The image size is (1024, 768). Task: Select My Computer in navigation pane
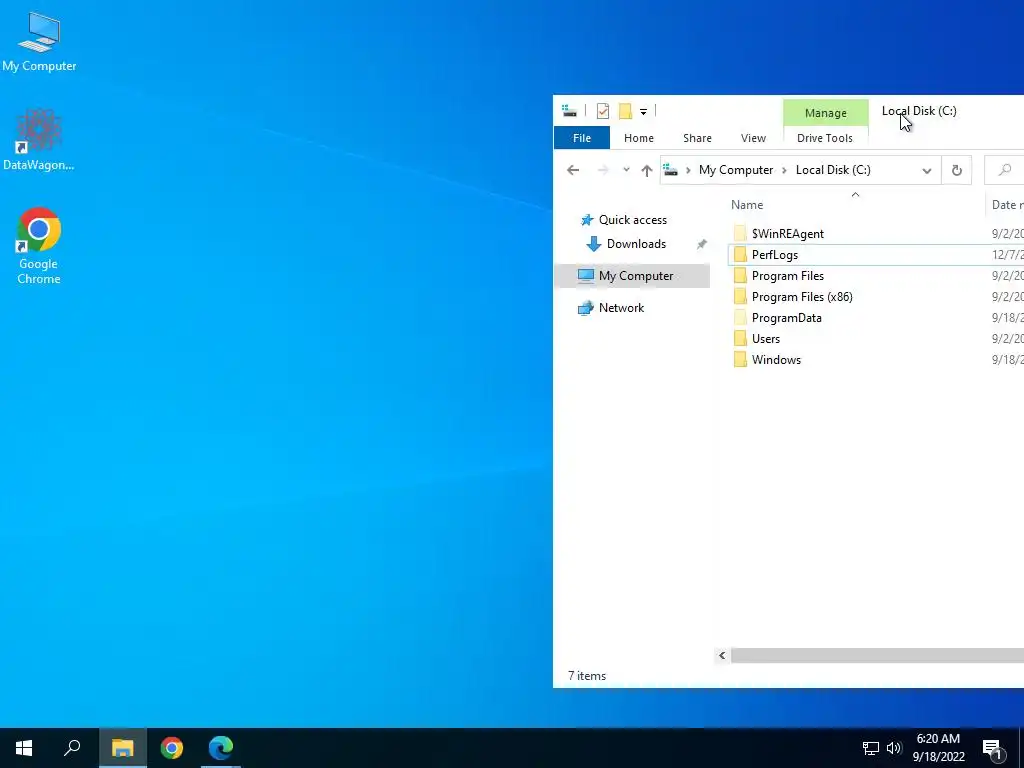(x=632, y=276)
